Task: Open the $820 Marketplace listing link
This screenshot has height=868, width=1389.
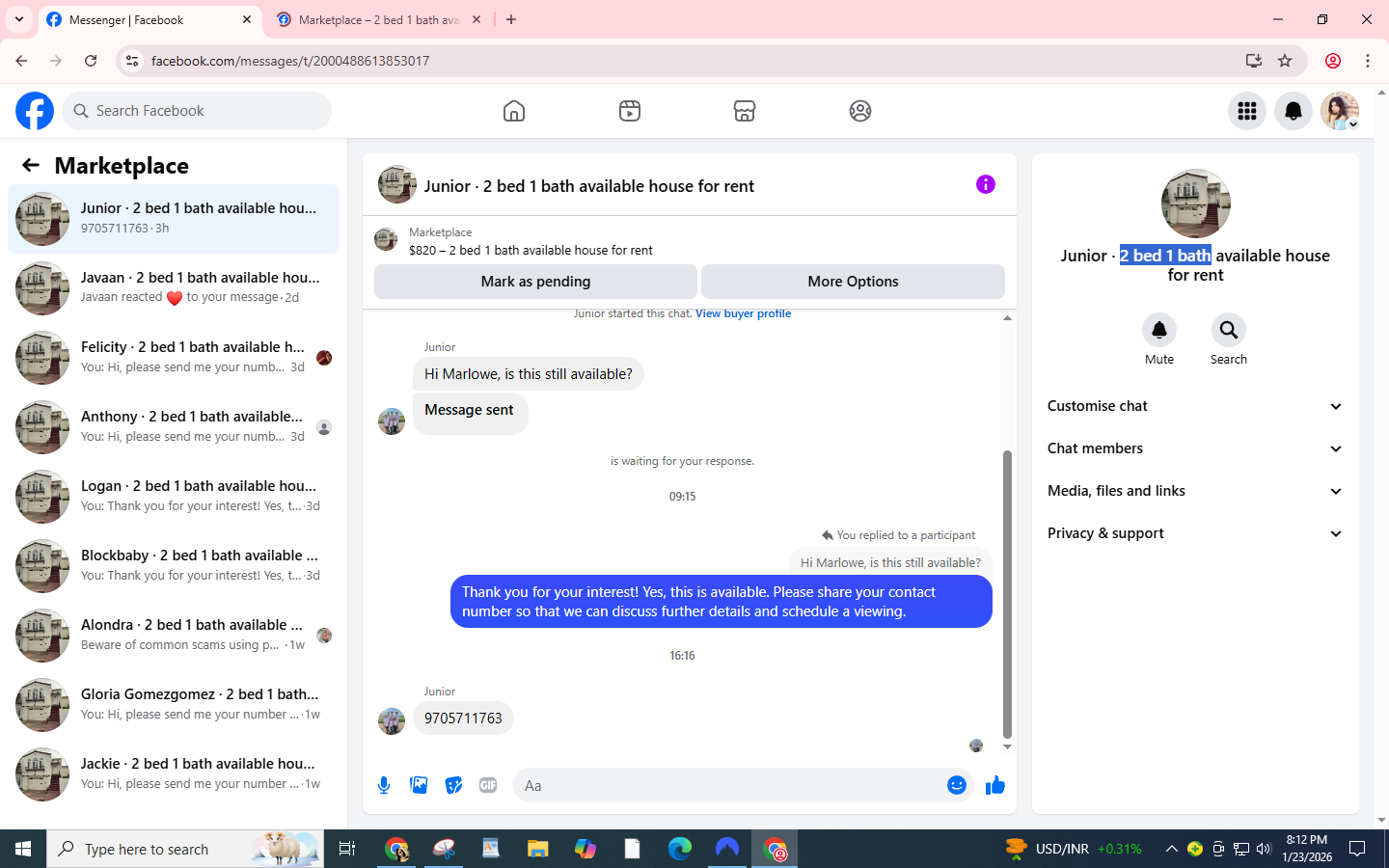Action: pyautogui.click(x=531, y=250)
